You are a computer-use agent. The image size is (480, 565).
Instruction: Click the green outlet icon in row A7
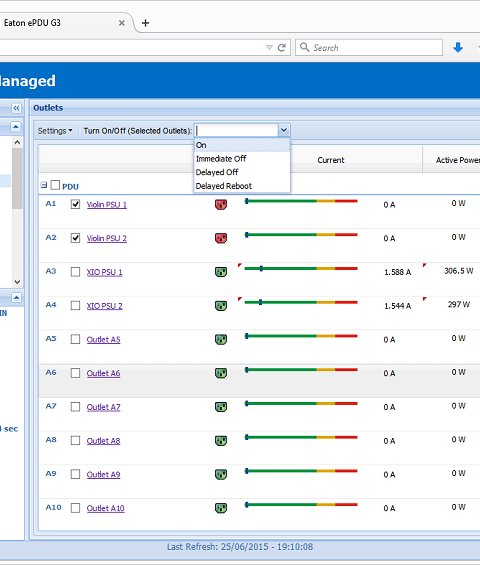coord(221,407)
